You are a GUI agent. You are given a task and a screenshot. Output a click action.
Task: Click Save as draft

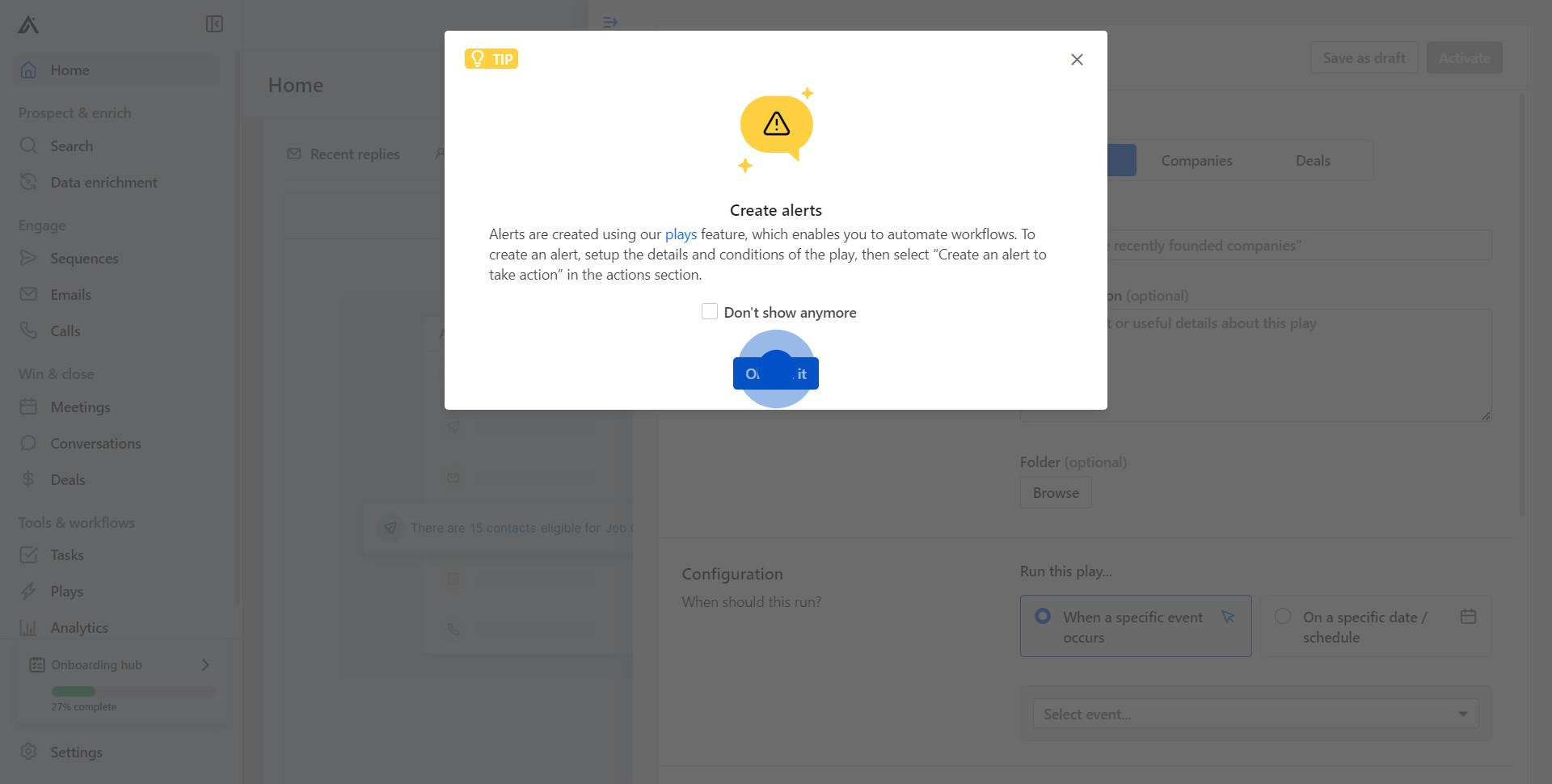tap(1364, 58)
